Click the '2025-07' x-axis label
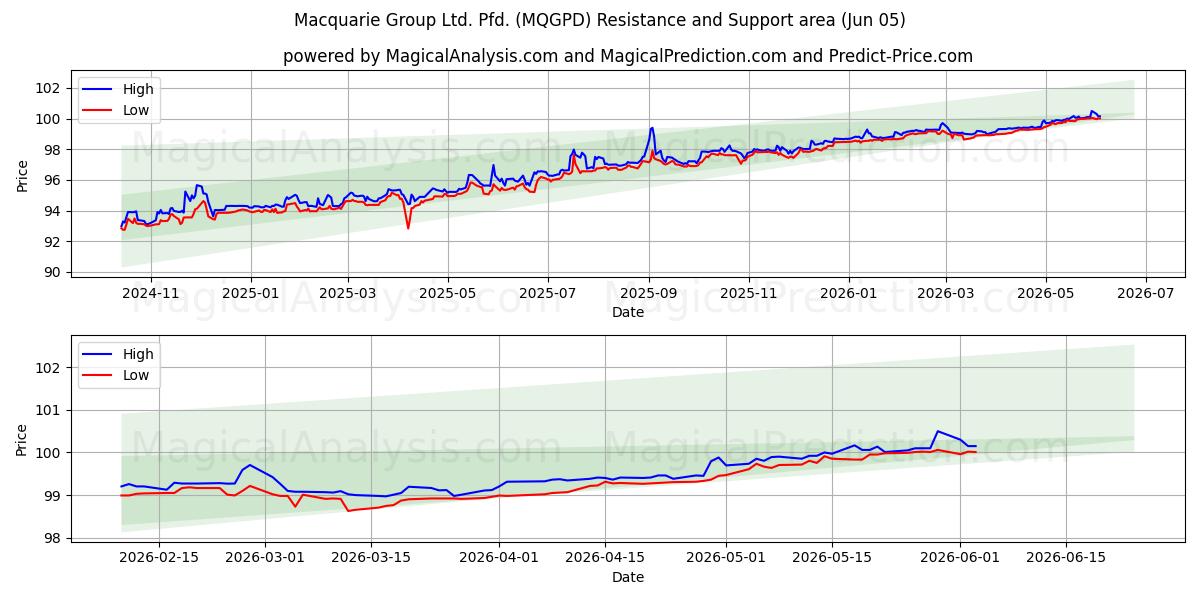Screen dimensions: 1200x600 pos(547,294)
